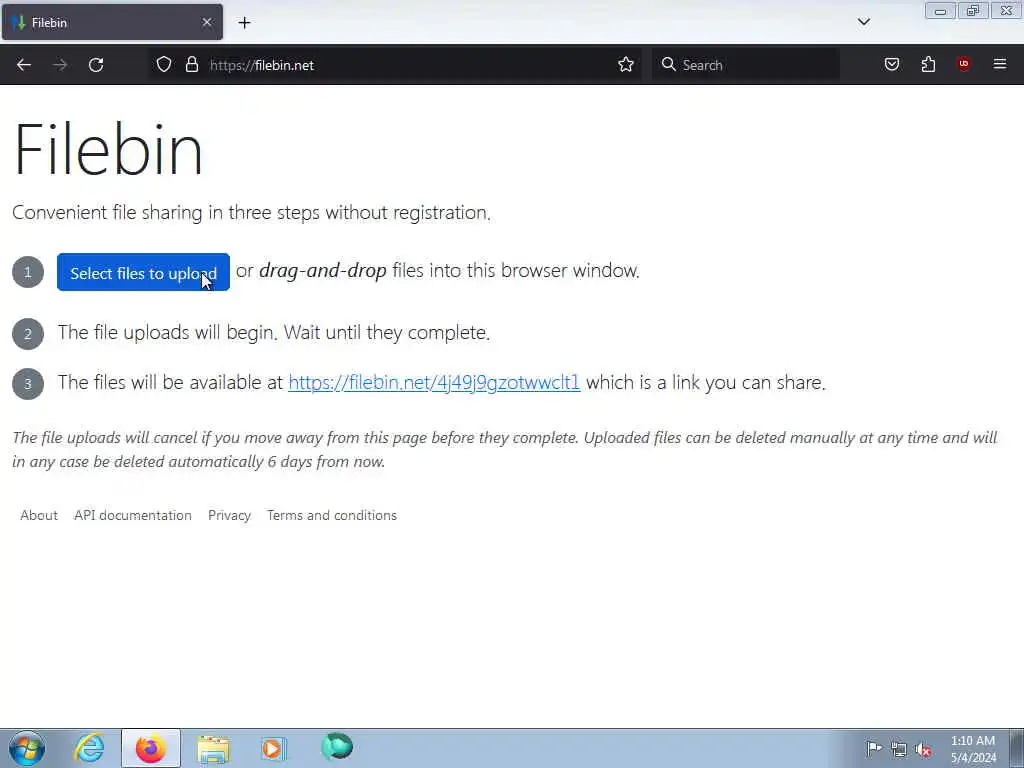Launch Internet Explorer from taskbar
Image resolution: width=1024 pixels, height=768 pixels.
[x=89, y=748]
